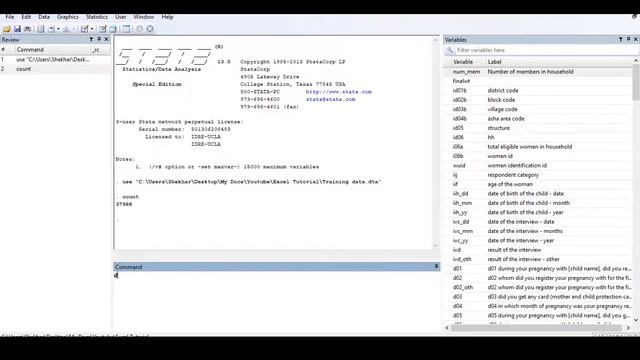This screenshot has width=640, height=360.
Task: Open the Window menu
Action: coord(144,17)
